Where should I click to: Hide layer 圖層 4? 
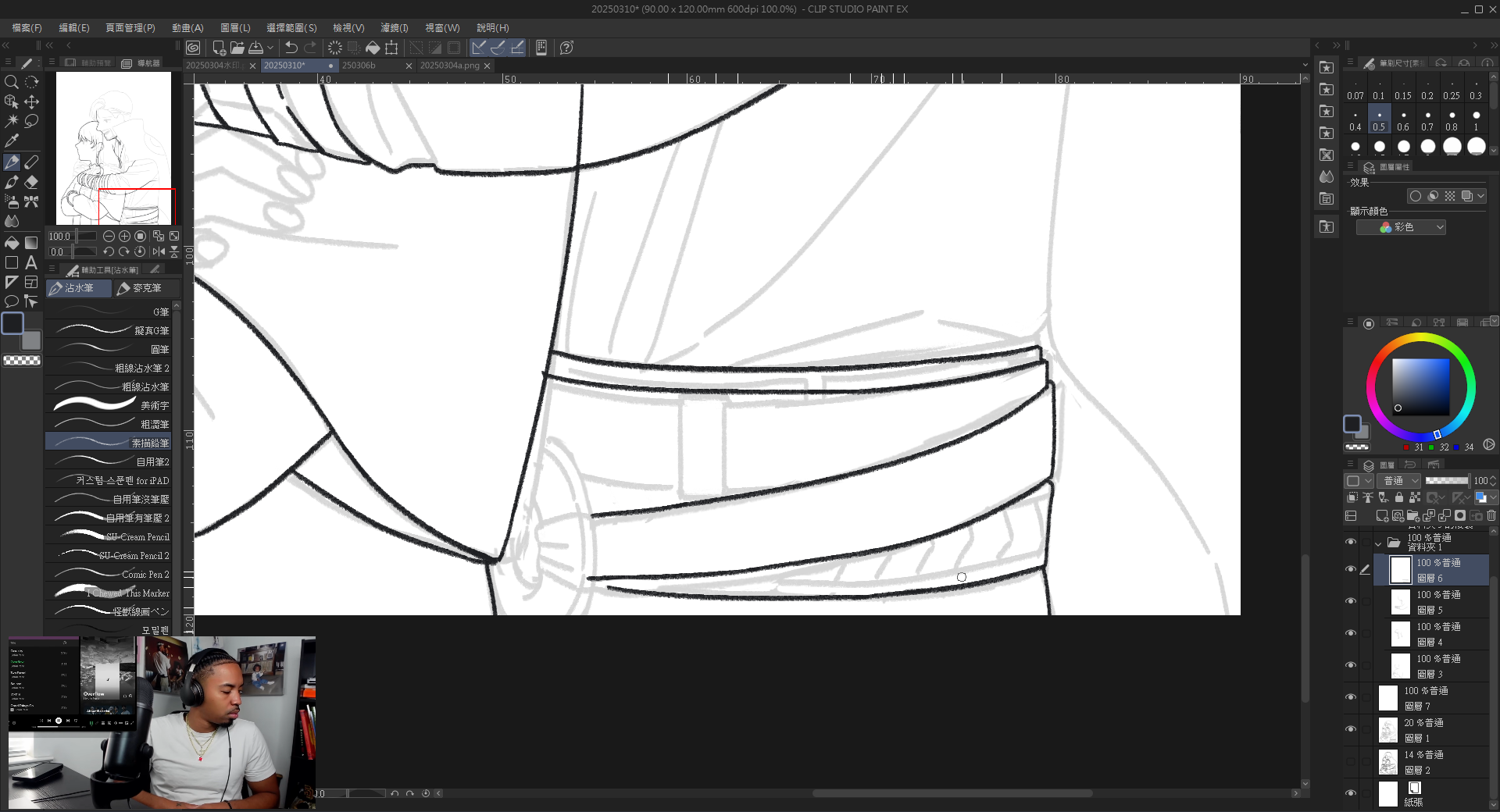click(x=1351, y=633)
